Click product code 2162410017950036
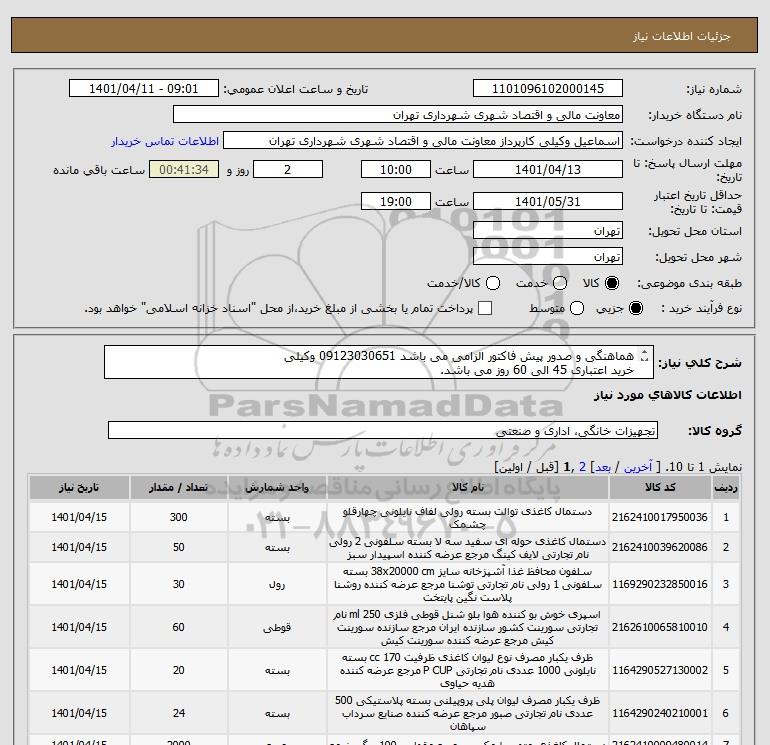Screen dimensions: 770x745 (x=660, y=517)
